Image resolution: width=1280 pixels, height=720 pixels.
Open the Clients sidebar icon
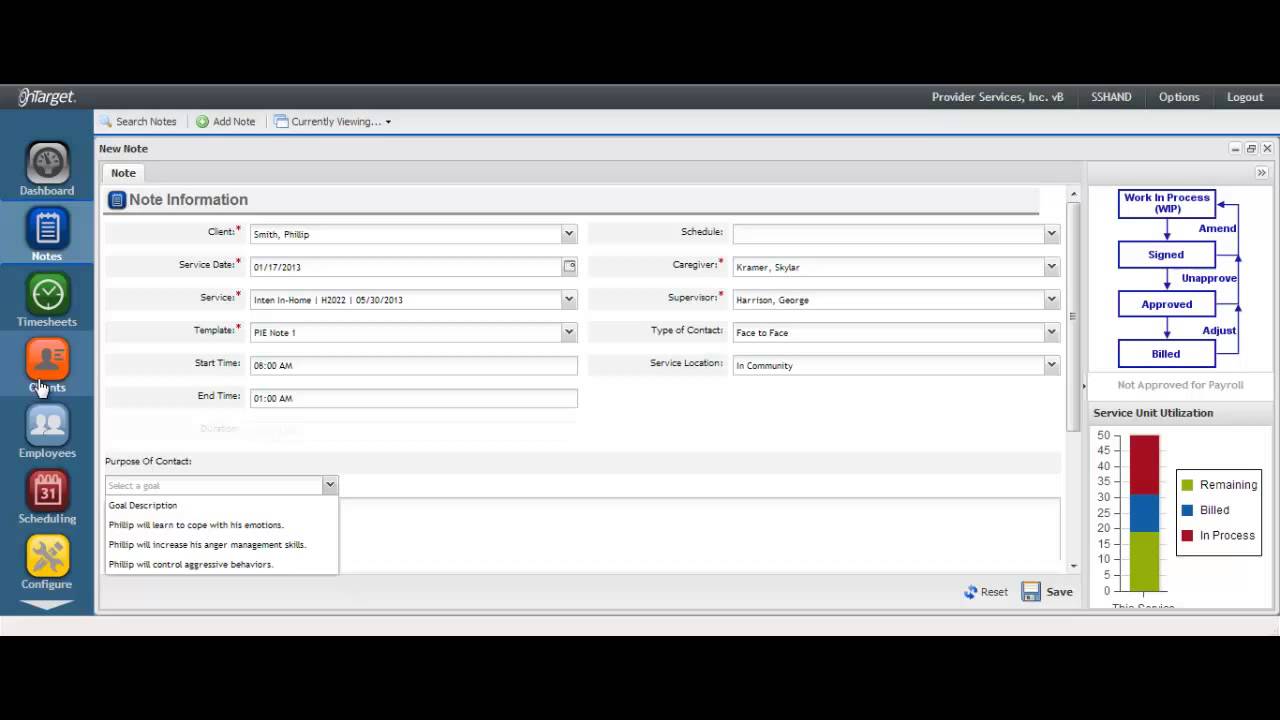[47, 366]
